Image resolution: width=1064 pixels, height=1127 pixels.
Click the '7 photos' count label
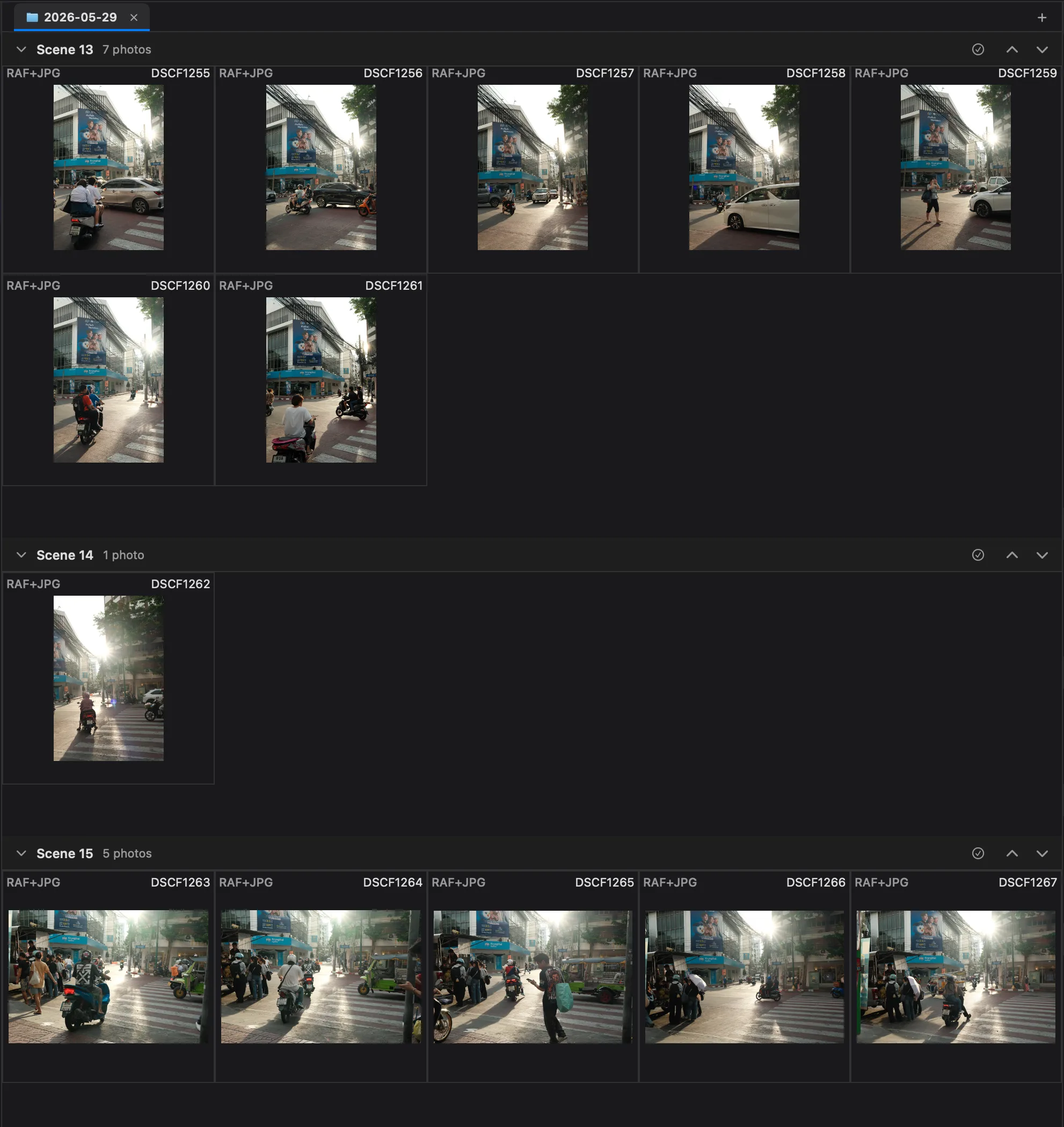pyautogui.click(x=127, y=49)
